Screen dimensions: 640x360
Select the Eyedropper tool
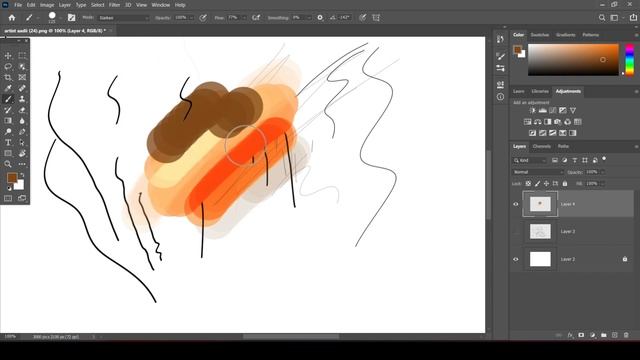(x=8, y=88)
